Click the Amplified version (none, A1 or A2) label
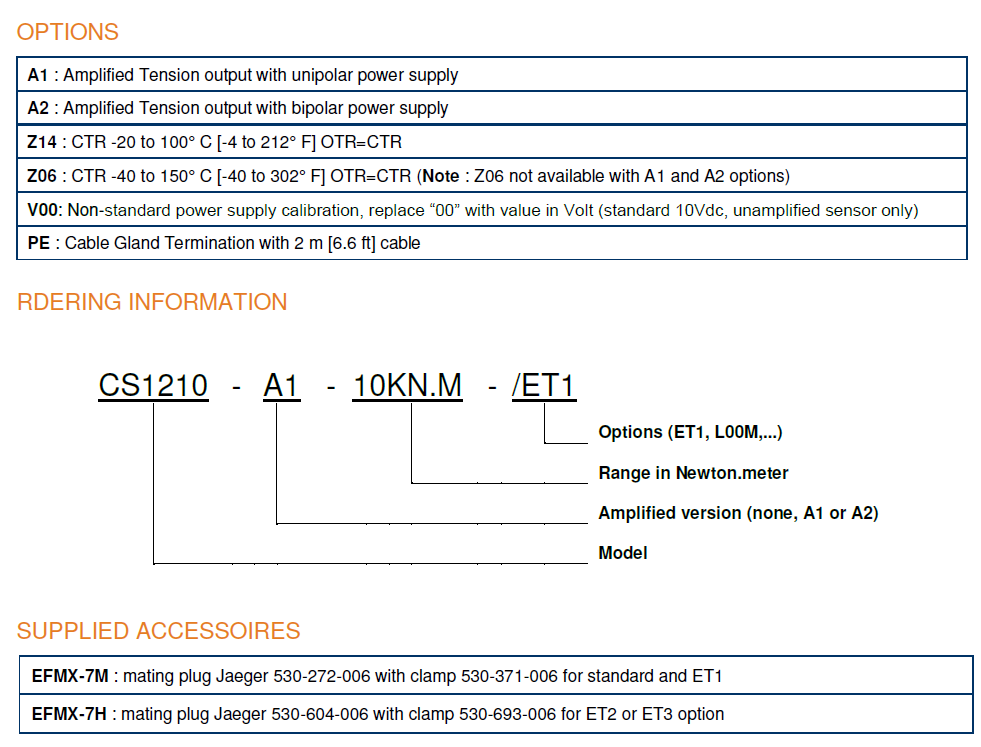The width and height of the screenshot is (981, 747). pos(738,513)
